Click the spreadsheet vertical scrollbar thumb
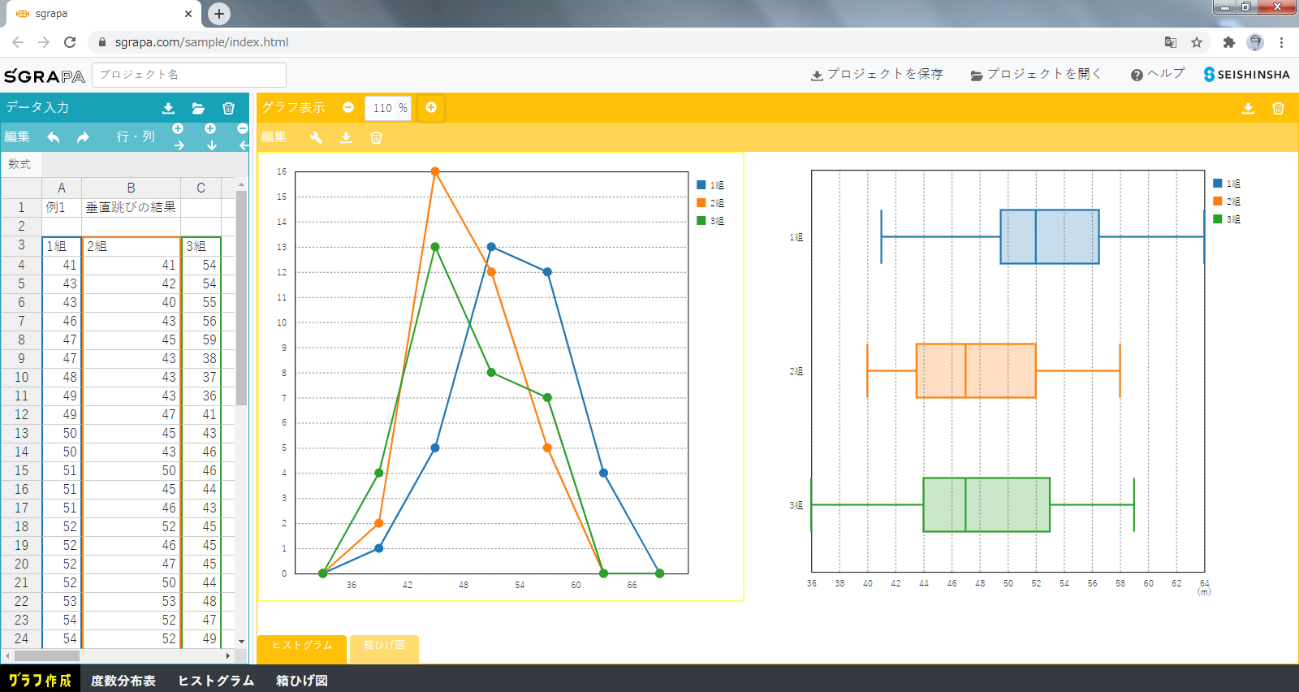 point(241,297)
